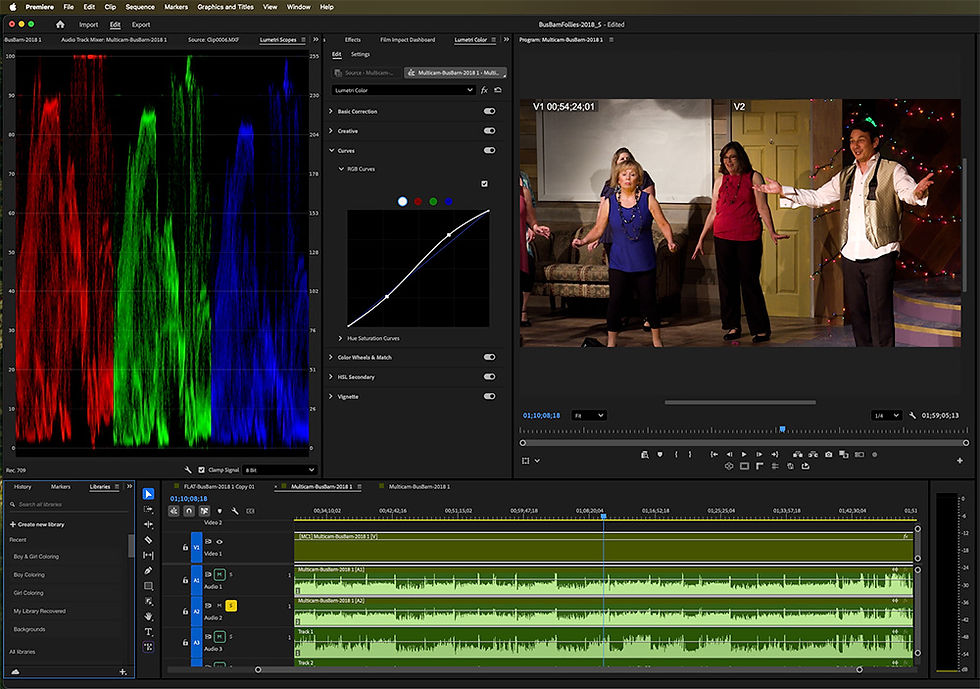
Task: Toggle the Color Wheels & Match switch
Action: click(x=489, y=357)
